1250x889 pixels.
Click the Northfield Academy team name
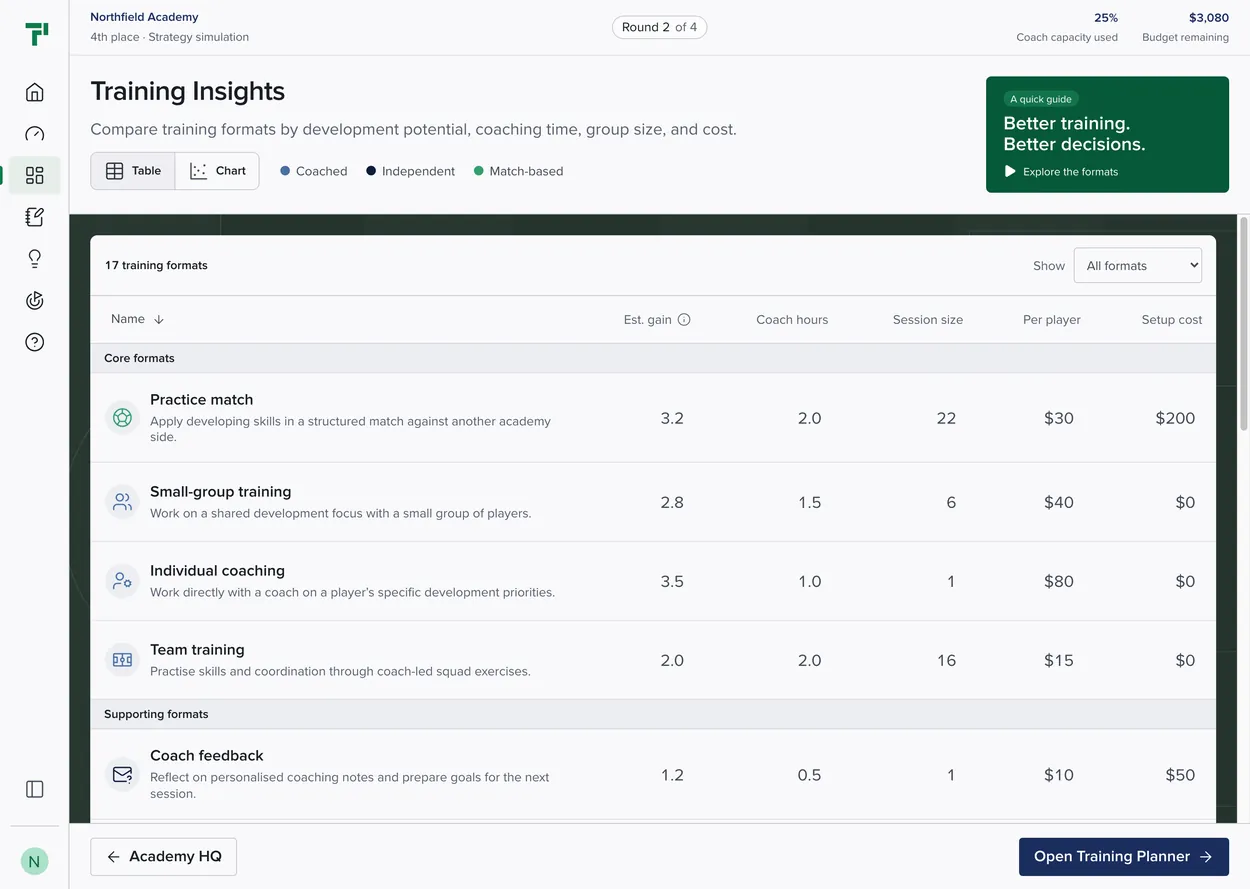[x=144, y=17]
